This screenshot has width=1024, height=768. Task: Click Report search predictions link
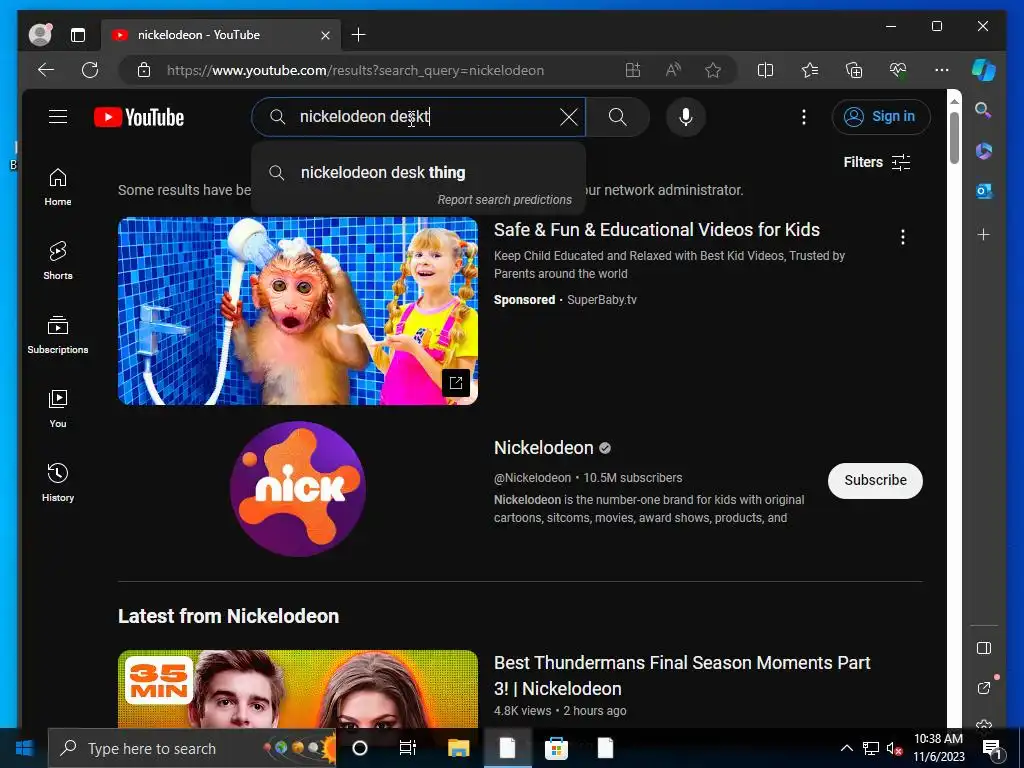[x=504, y=200]
